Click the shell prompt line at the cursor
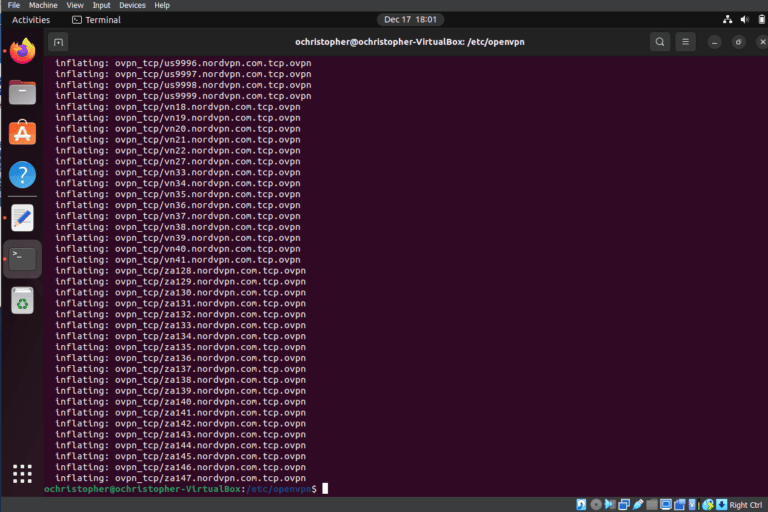The image size is (768, 512). (186, 489)
